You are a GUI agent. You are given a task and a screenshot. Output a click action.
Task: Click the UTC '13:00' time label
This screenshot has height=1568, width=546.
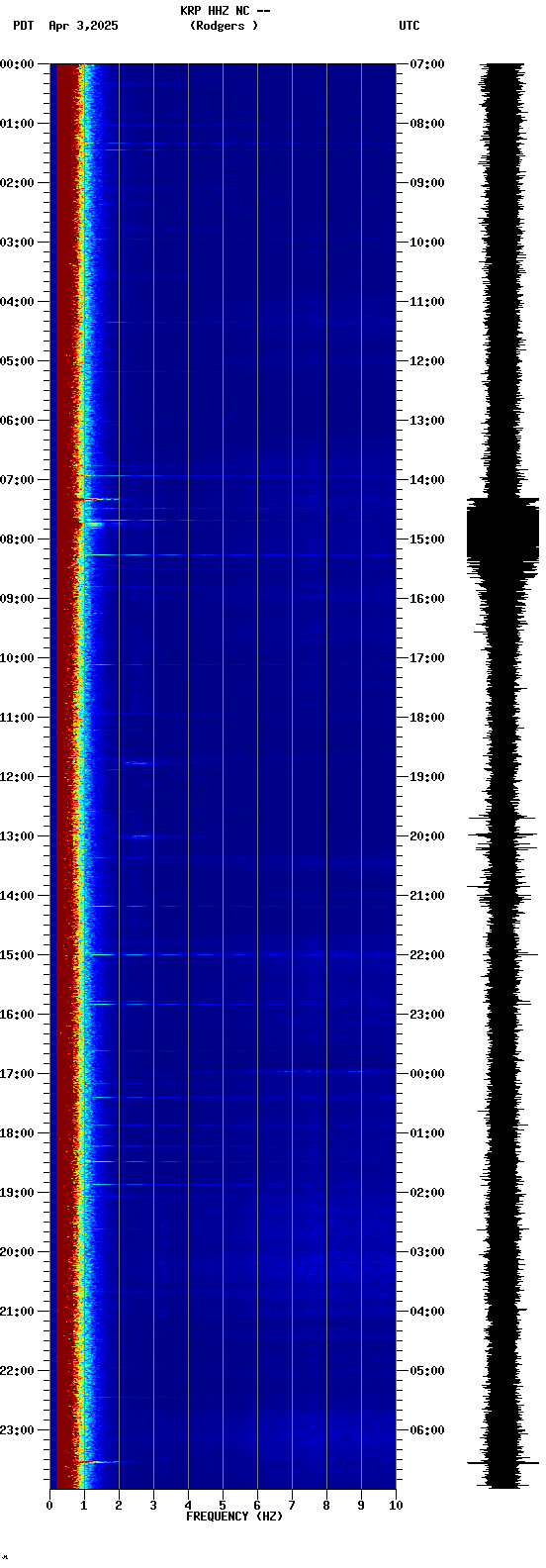coord(427,421)
